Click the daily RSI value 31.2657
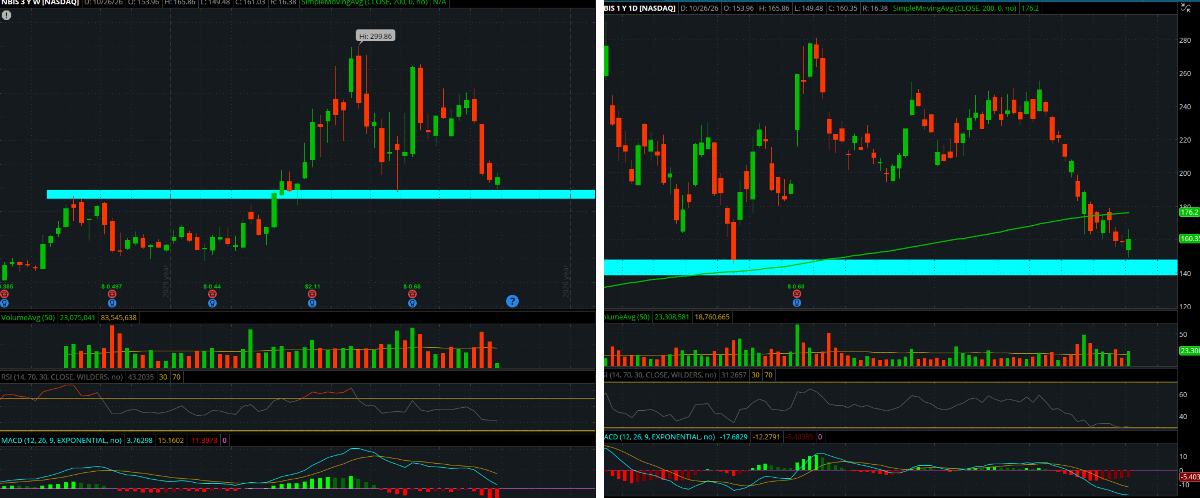This screenshot has width=1200, height=498. [x=734, y=377]
